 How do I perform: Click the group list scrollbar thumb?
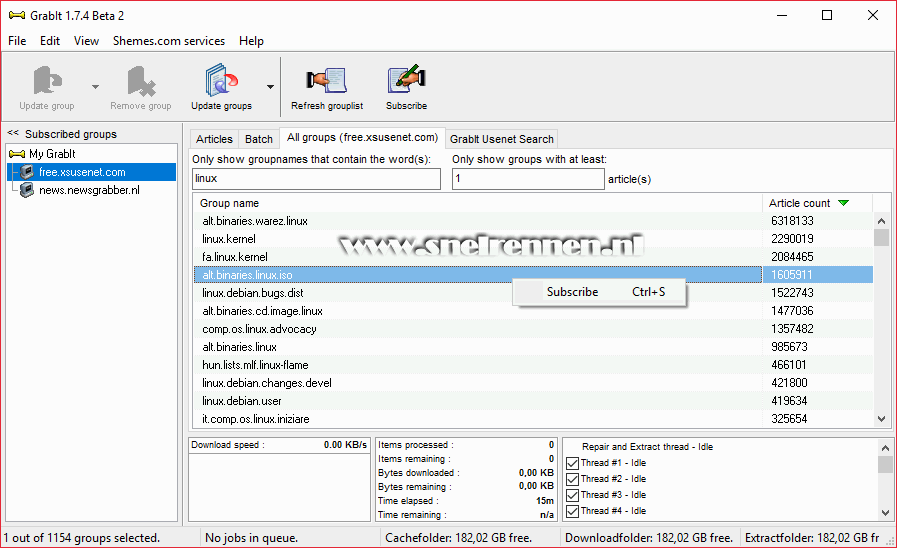click(x=881, y=237)
